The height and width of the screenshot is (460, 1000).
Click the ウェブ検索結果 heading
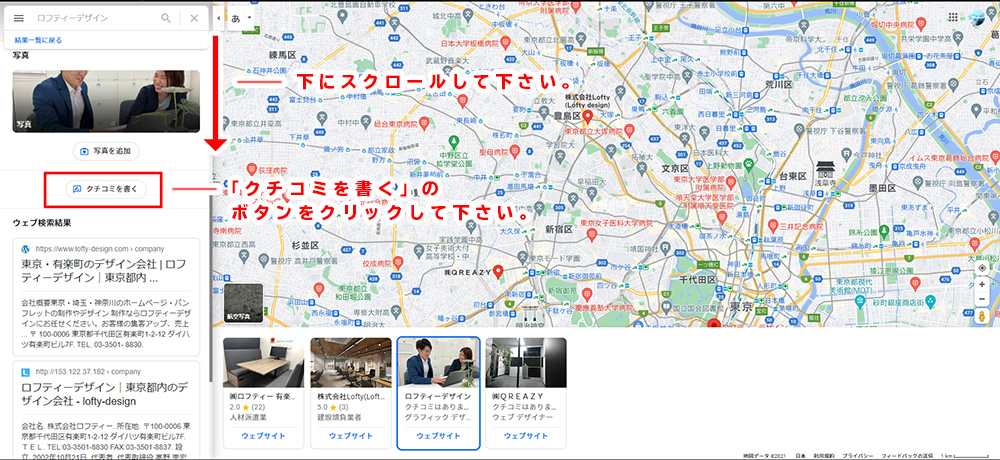pos(42,223)
